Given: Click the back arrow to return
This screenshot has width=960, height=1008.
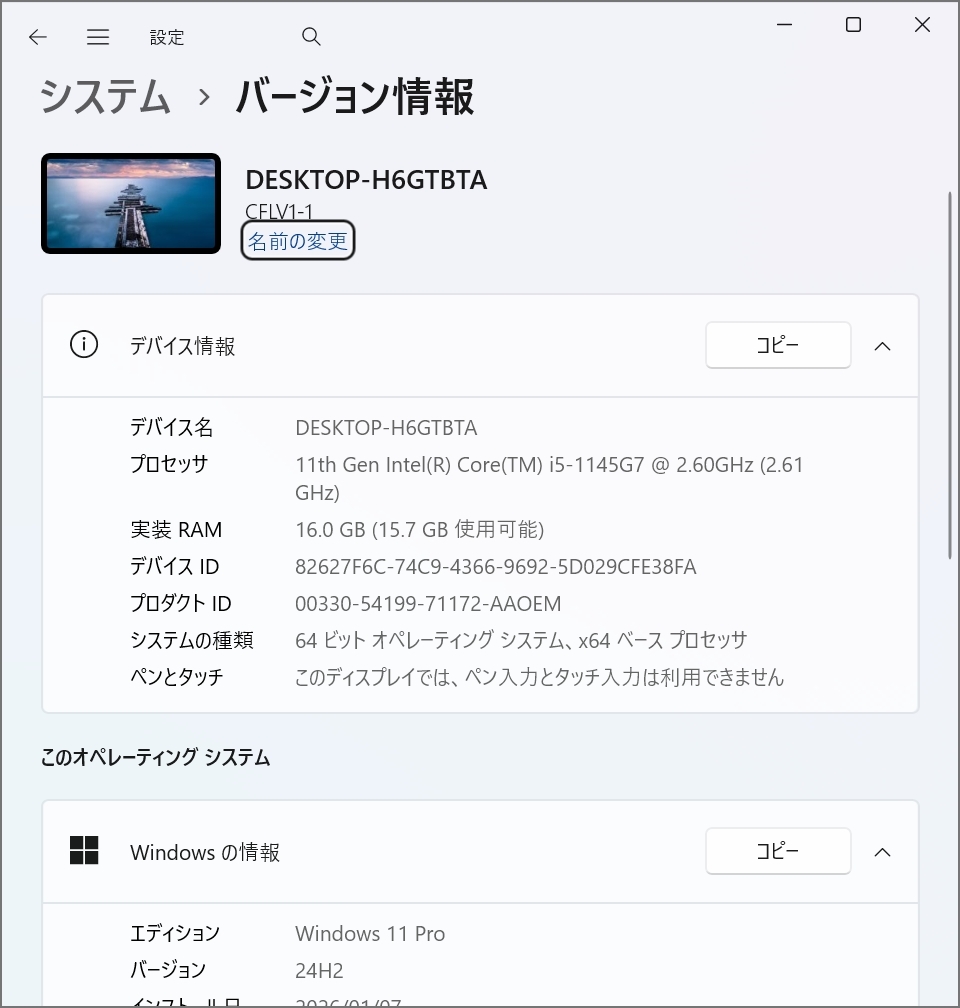Looking at the screenshot, I should [x=37, y=37].
